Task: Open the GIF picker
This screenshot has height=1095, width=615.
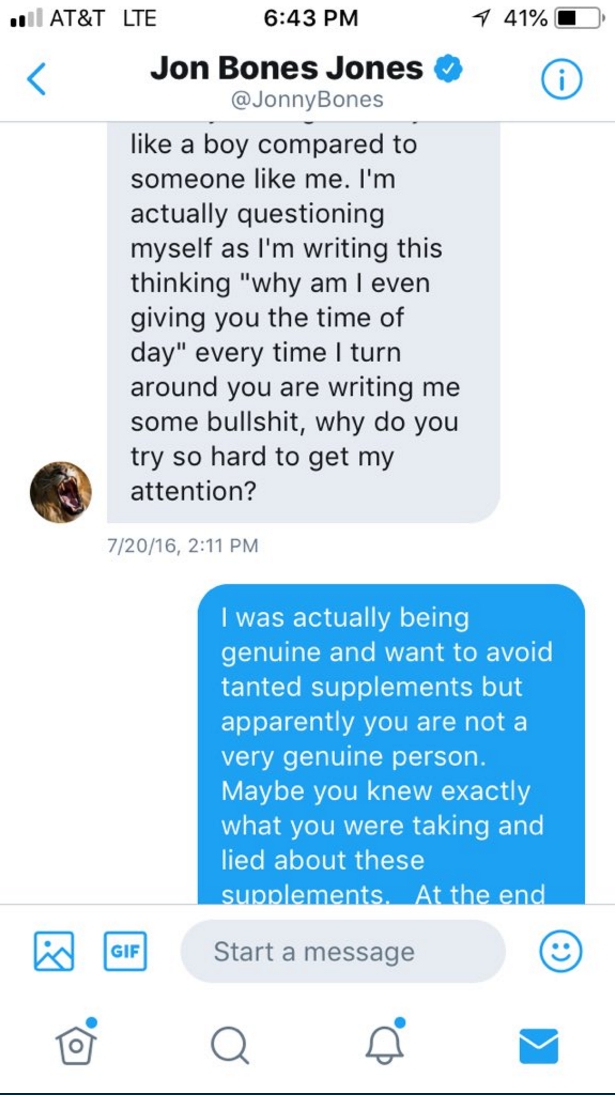Action: coord(124,950)
